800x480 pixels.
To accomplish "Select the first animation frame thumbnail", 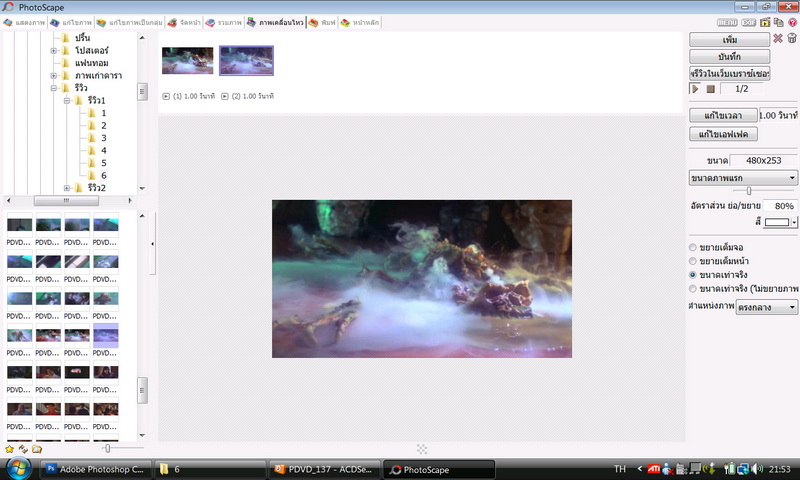I will click(x=188, y=61).
